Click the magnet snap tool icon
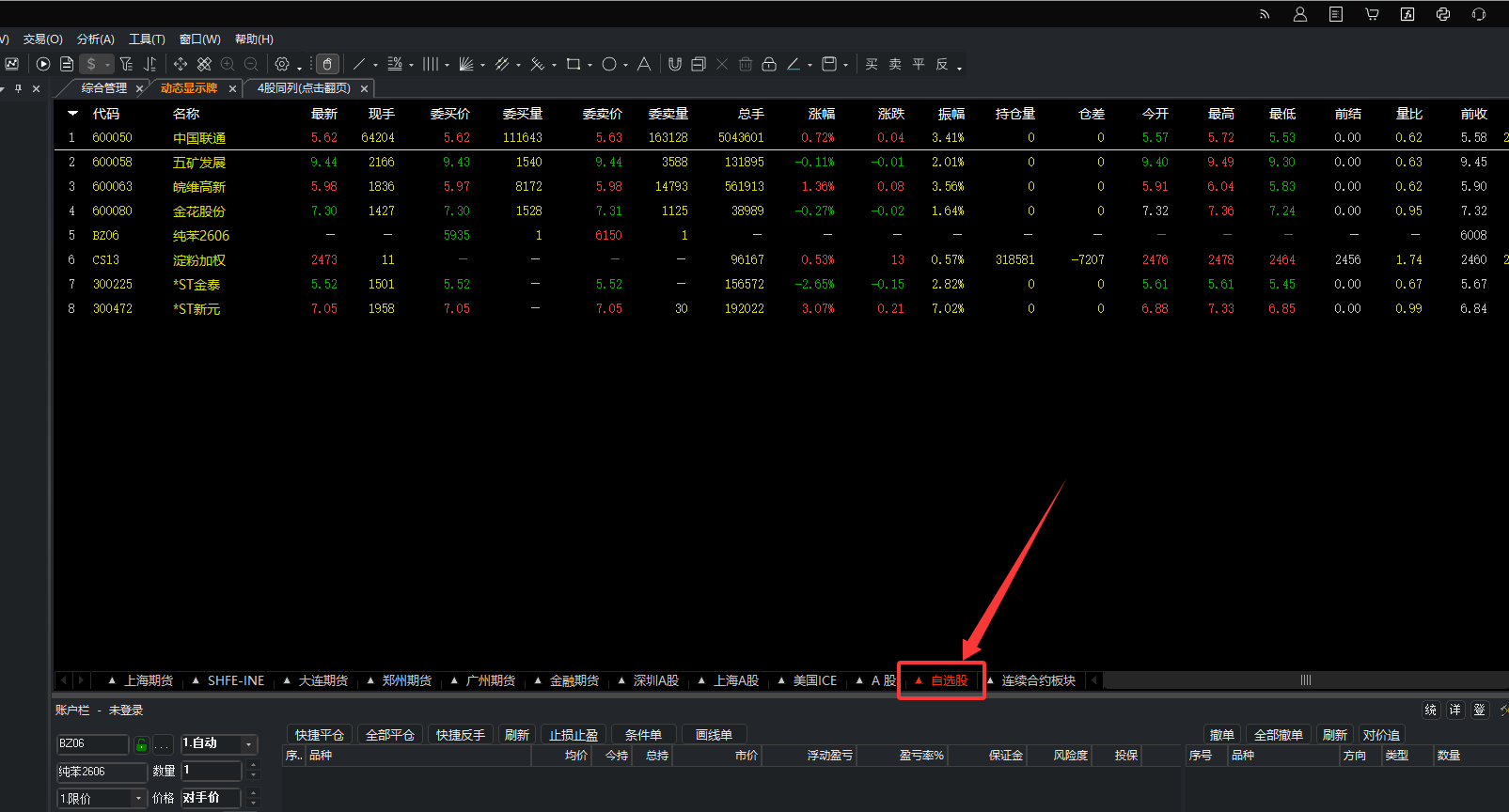The image size is (1509, 812). point(675,64)
